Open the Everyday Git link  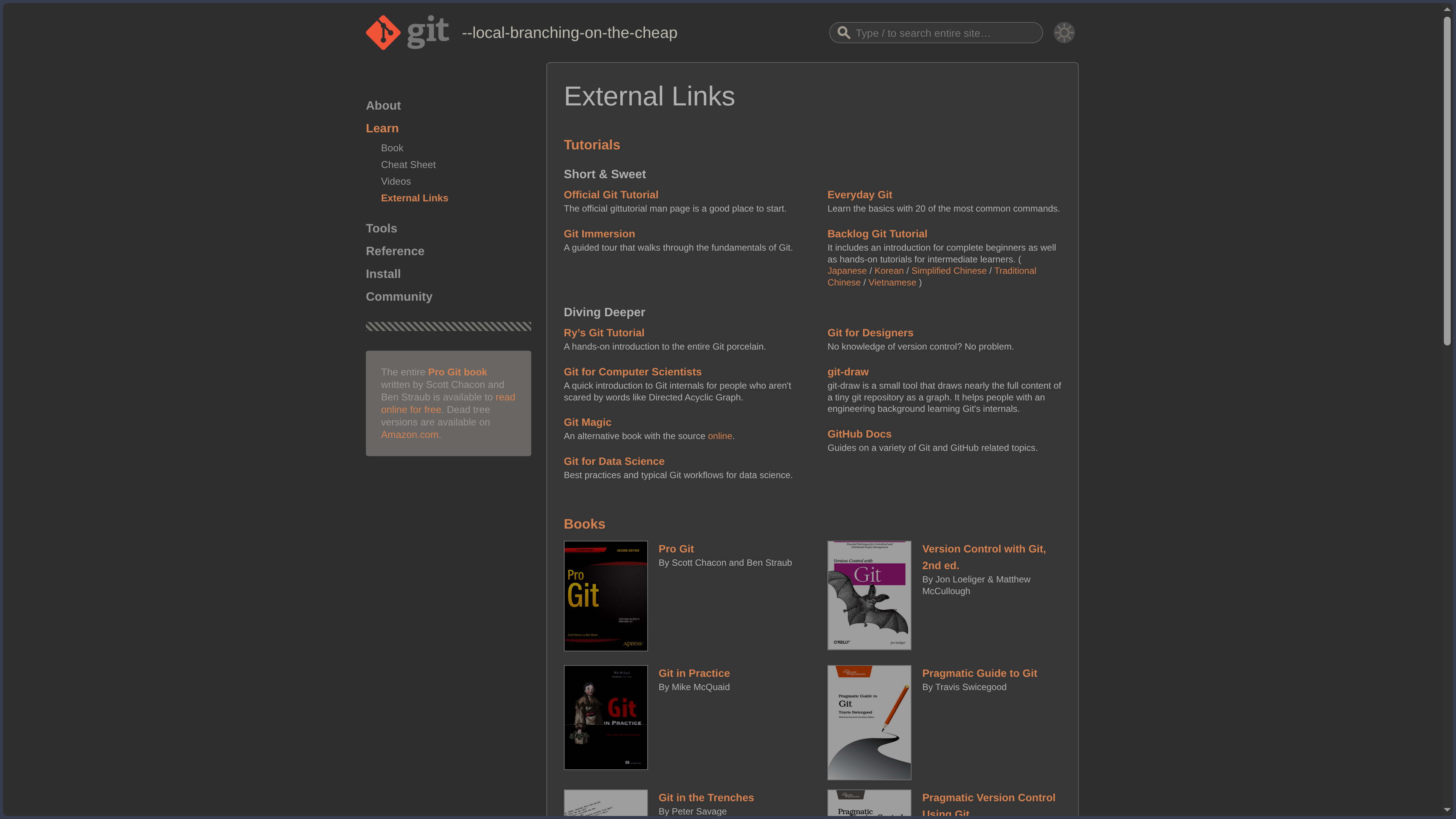pyautogui.click(x=859, y=195)
